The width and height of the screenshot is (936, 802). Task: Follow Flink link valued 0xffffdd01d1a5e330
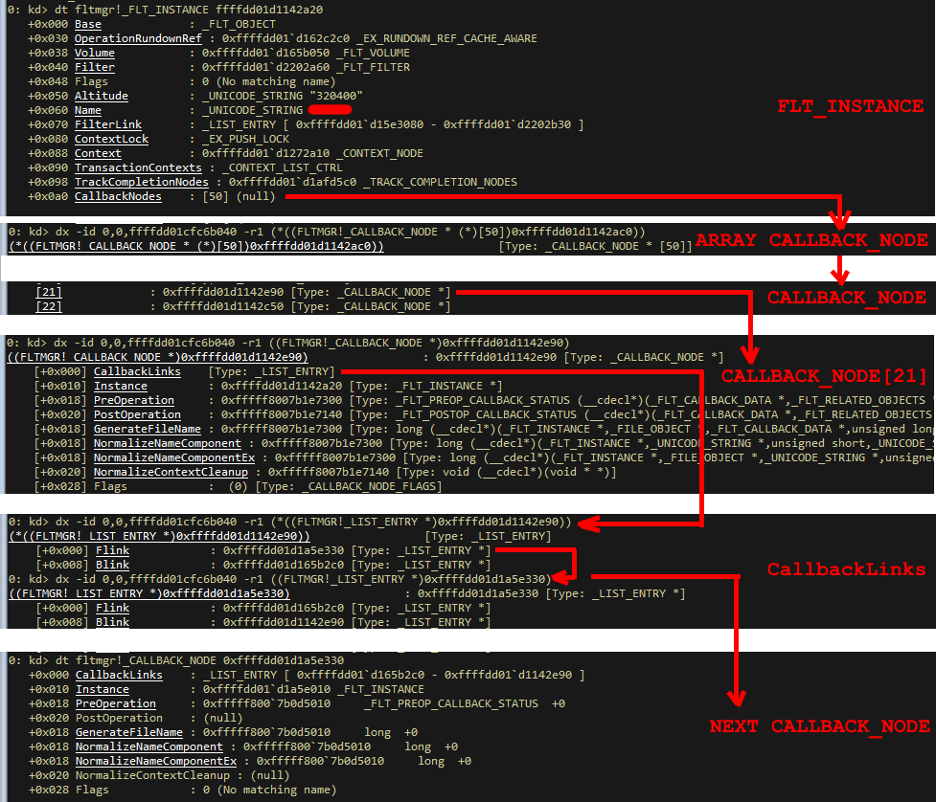click(x=112, y=551)
